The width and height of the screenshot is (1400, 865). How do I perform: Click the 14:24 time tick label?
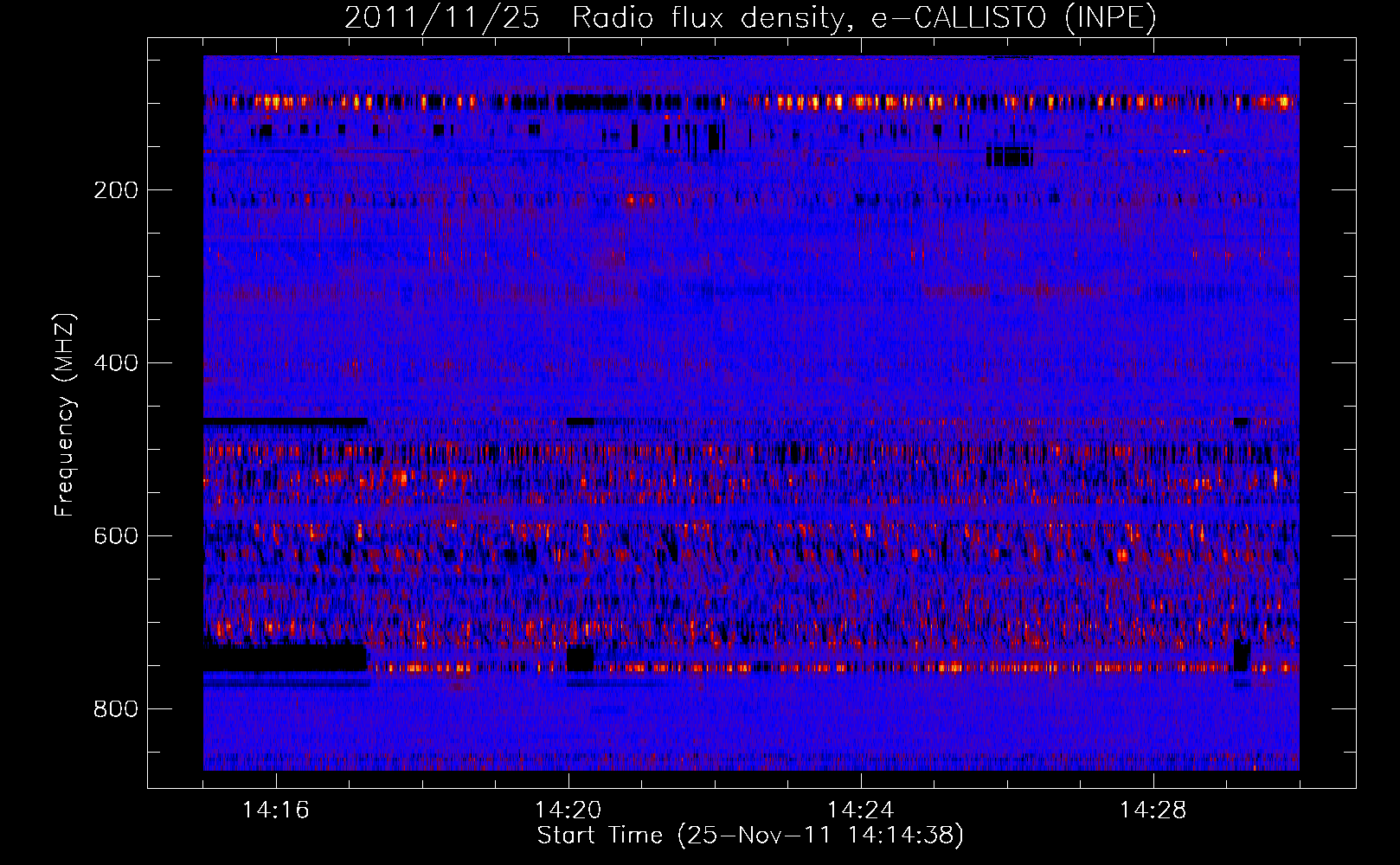(861, 811)
